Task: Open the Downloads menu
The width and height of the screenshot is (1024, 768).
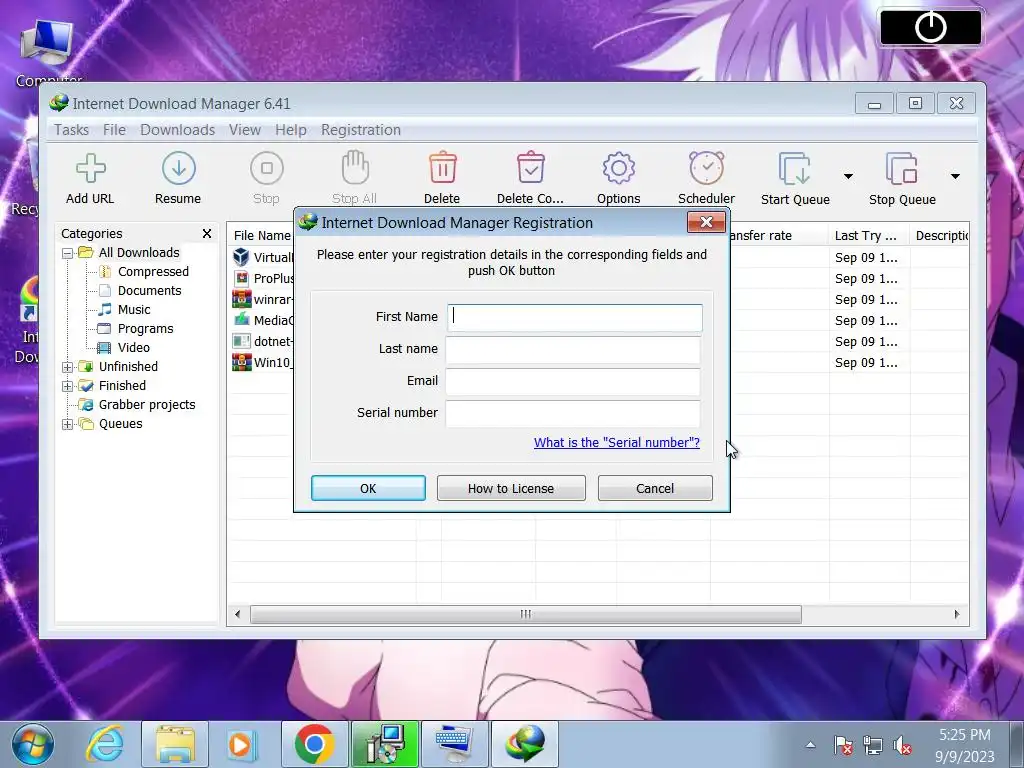Action: pyautogui.click(x=178, y=130)
